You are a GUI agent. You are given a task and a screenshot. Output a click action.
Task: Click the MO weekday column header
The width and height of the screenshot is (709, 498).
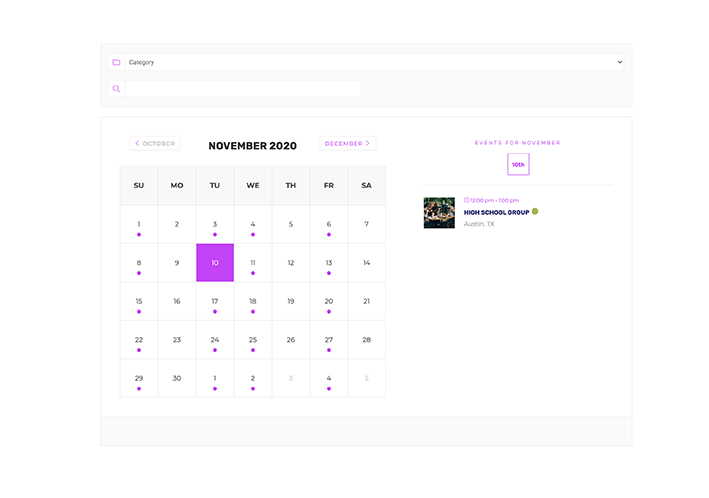point(177,185)
